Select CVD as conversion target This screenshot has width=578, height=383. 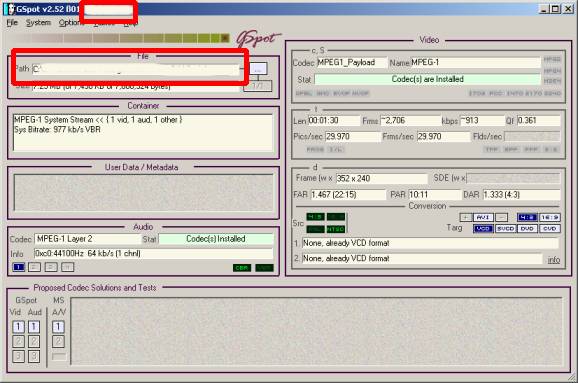pos(550,229)
